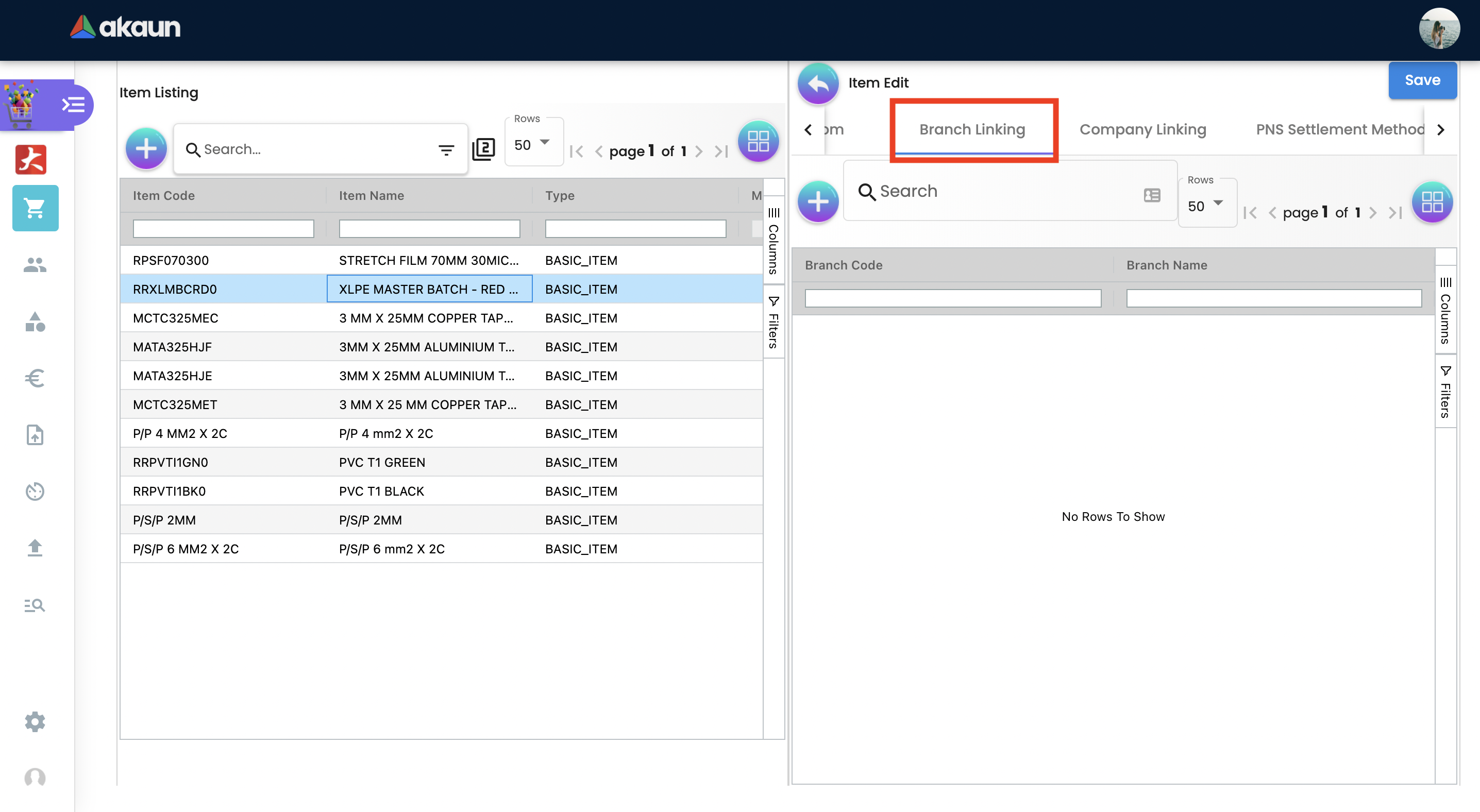Open the PNS Settlement Method tab
Screen dimensions: 1480x812
tap(1339, 130)
